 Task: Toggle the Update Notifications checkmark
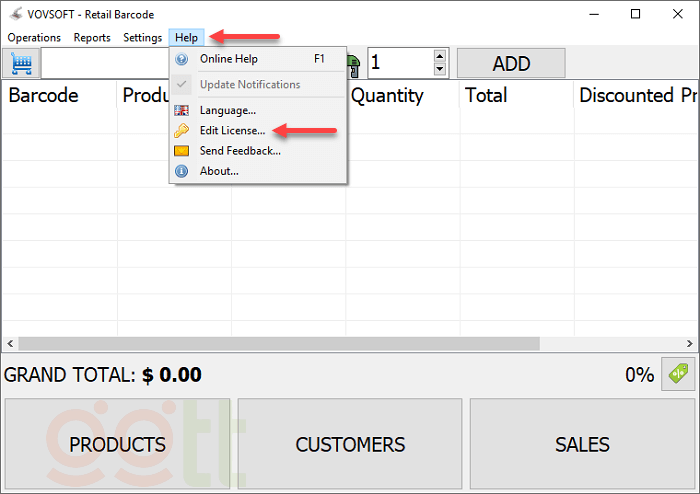coord(181,85)
